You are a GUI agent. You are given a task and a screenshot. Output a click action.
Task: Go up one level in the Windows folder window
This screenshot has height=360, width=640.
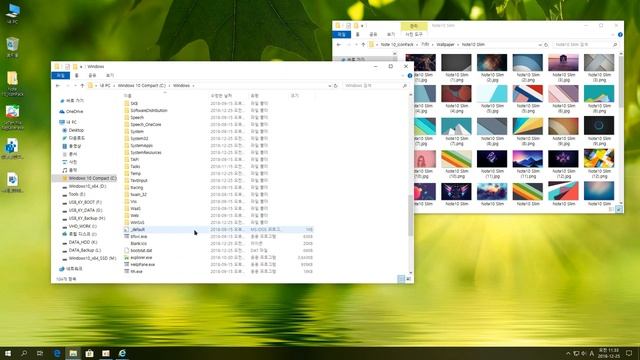(82, 86)
